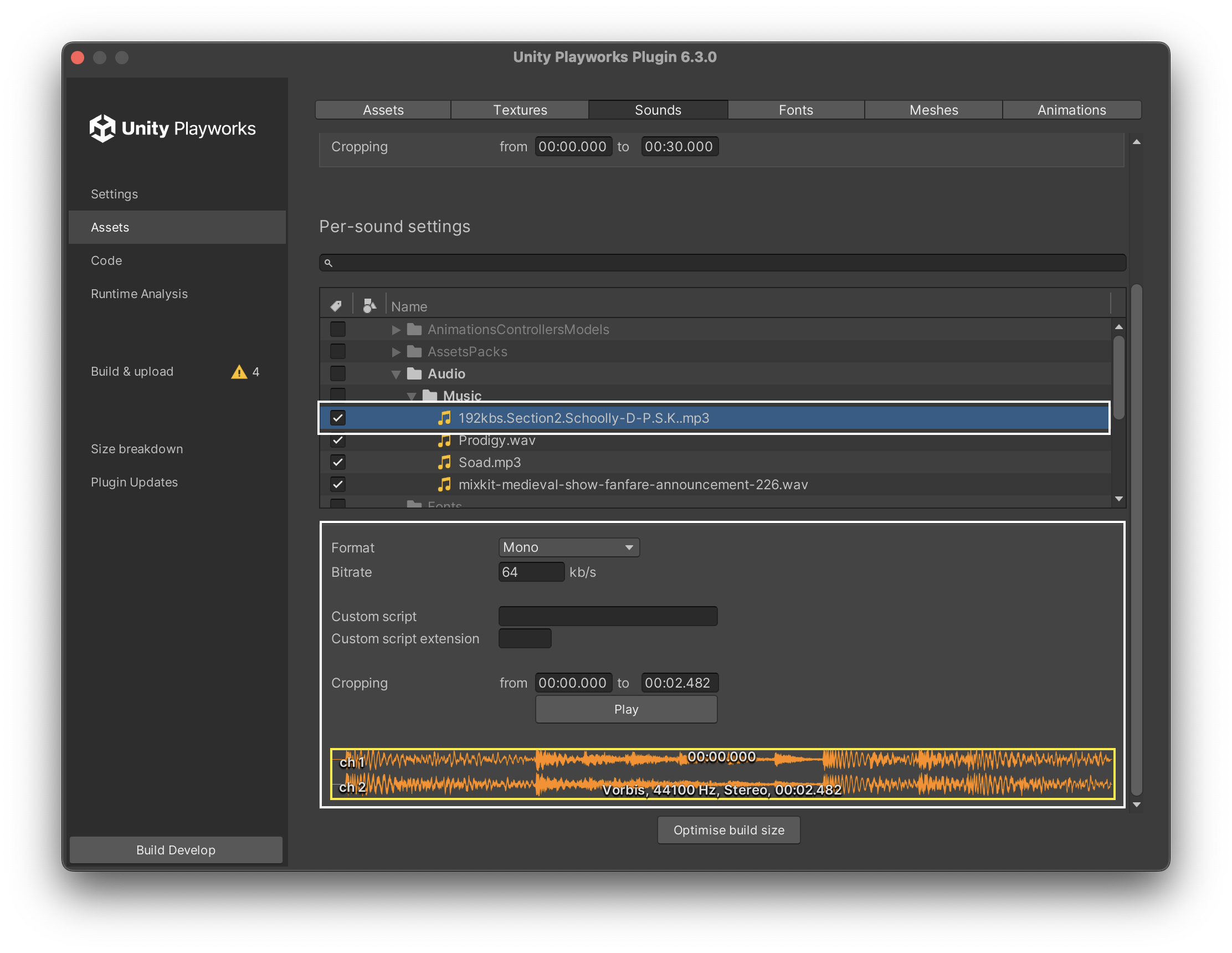Screen dimensions: 1232x953
Task: Expand the AssetsPacks folder arrow
Action: (396, 352)
